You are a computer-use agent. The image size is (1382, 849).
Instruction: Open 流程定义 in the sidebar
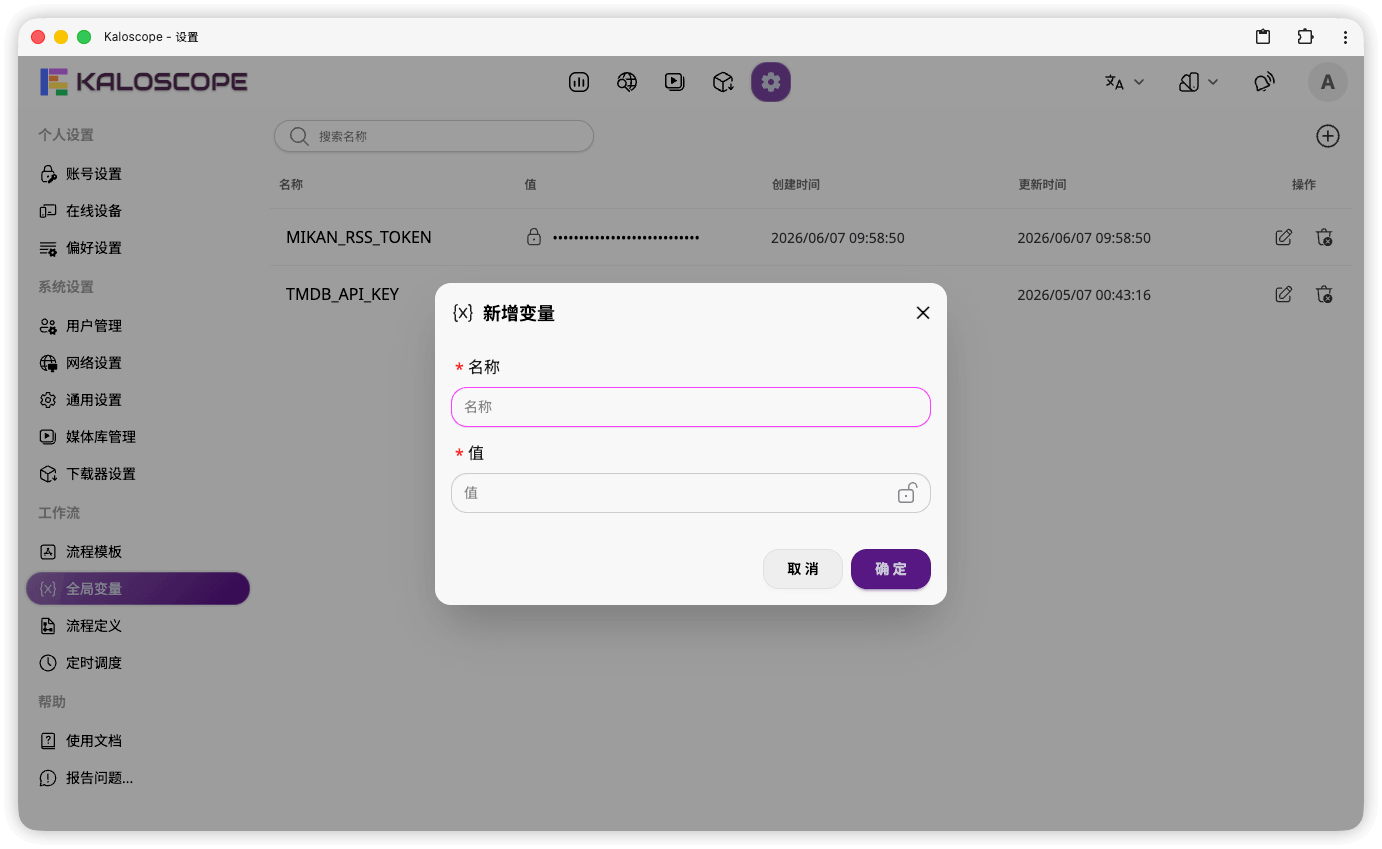[138, 626]
